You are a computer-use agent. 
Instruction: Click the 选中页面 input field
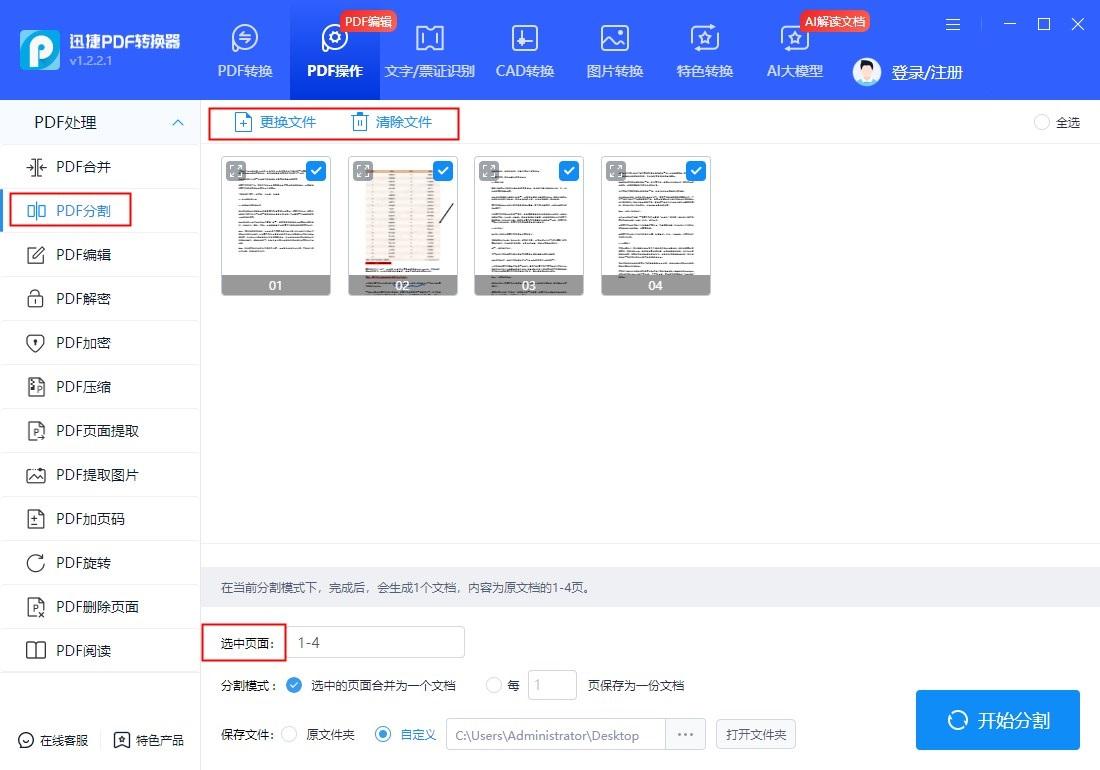[x=376, y=642]
